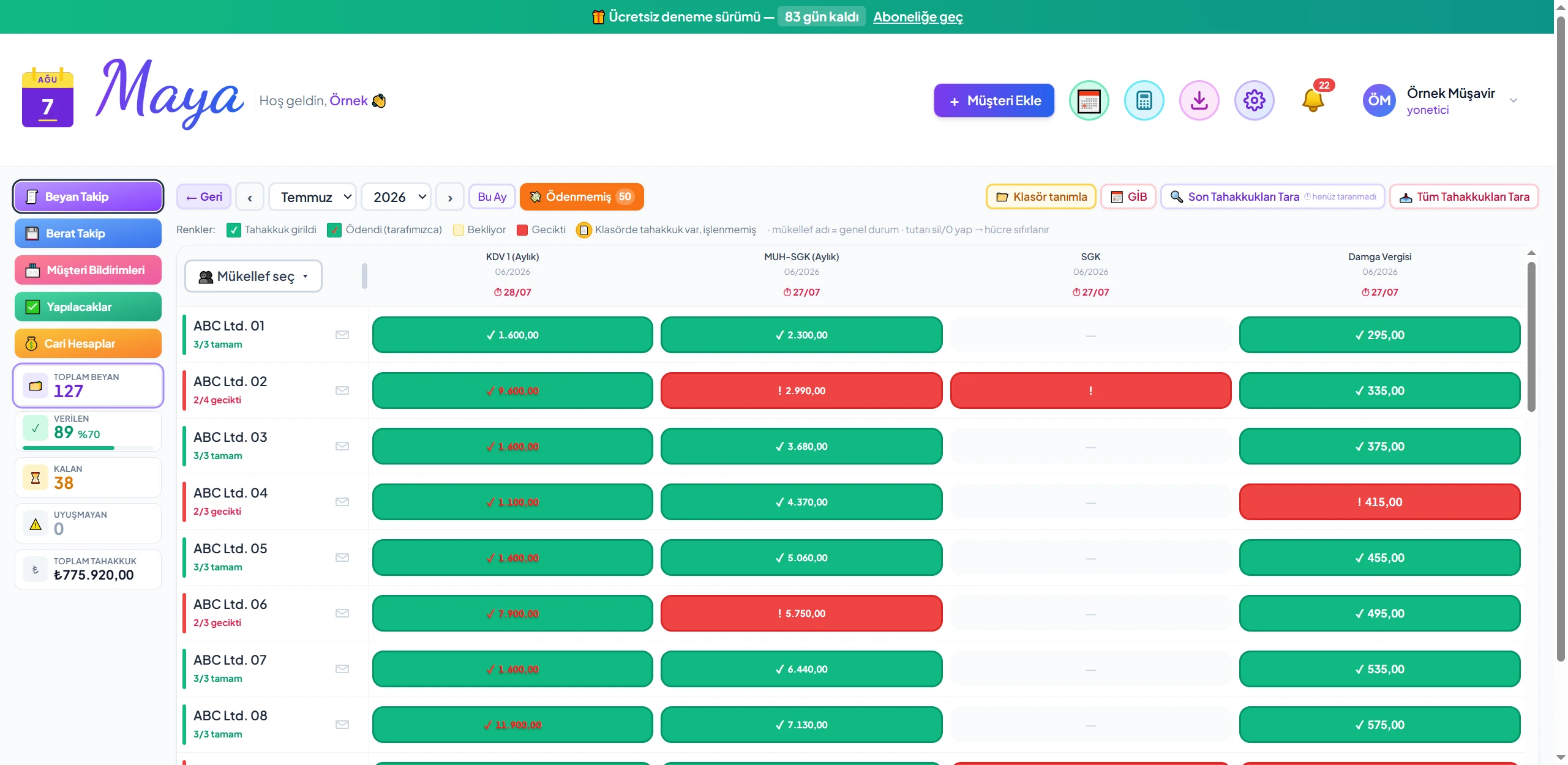Open the calendar icon in header
Screen dimensions: 1568x765
[1089, 100]
